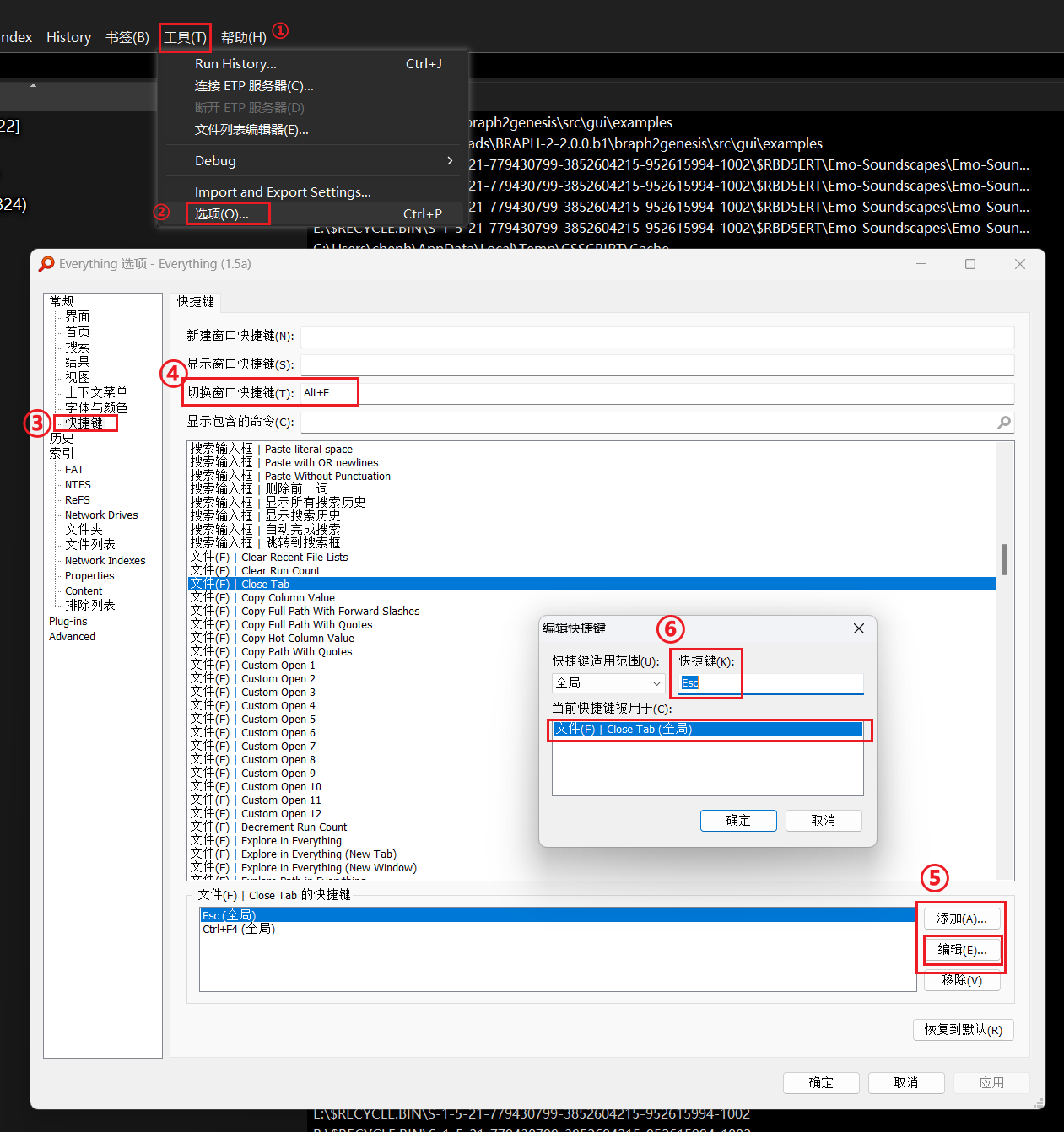The width and height of the screenshot is (1064, 1132).
Task: Select the Ctrl+F4 (全局) shortcut entry
Action: click(558, 930)
